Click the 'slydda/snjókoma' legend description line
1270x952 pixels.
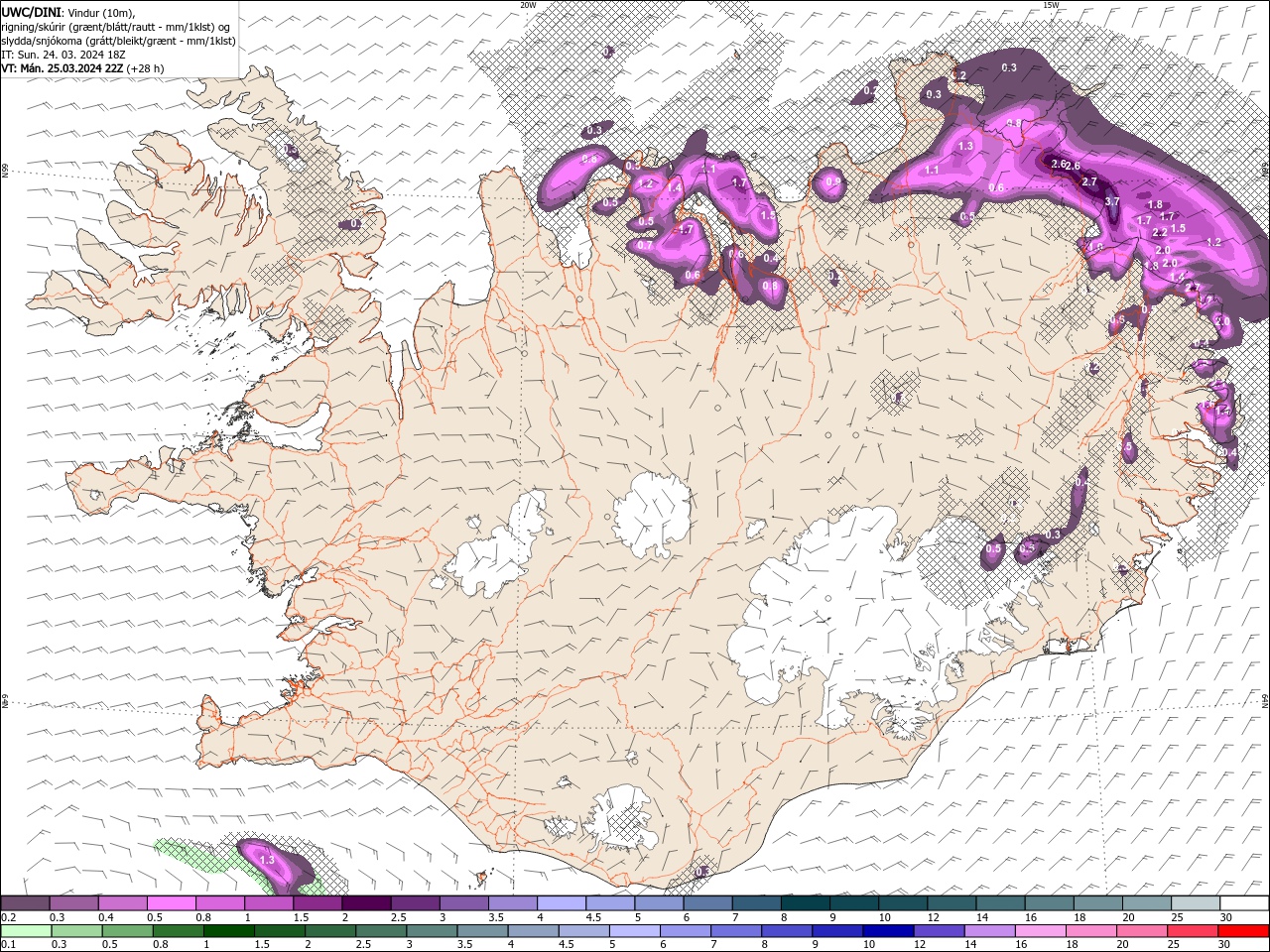tap(118, 41)
